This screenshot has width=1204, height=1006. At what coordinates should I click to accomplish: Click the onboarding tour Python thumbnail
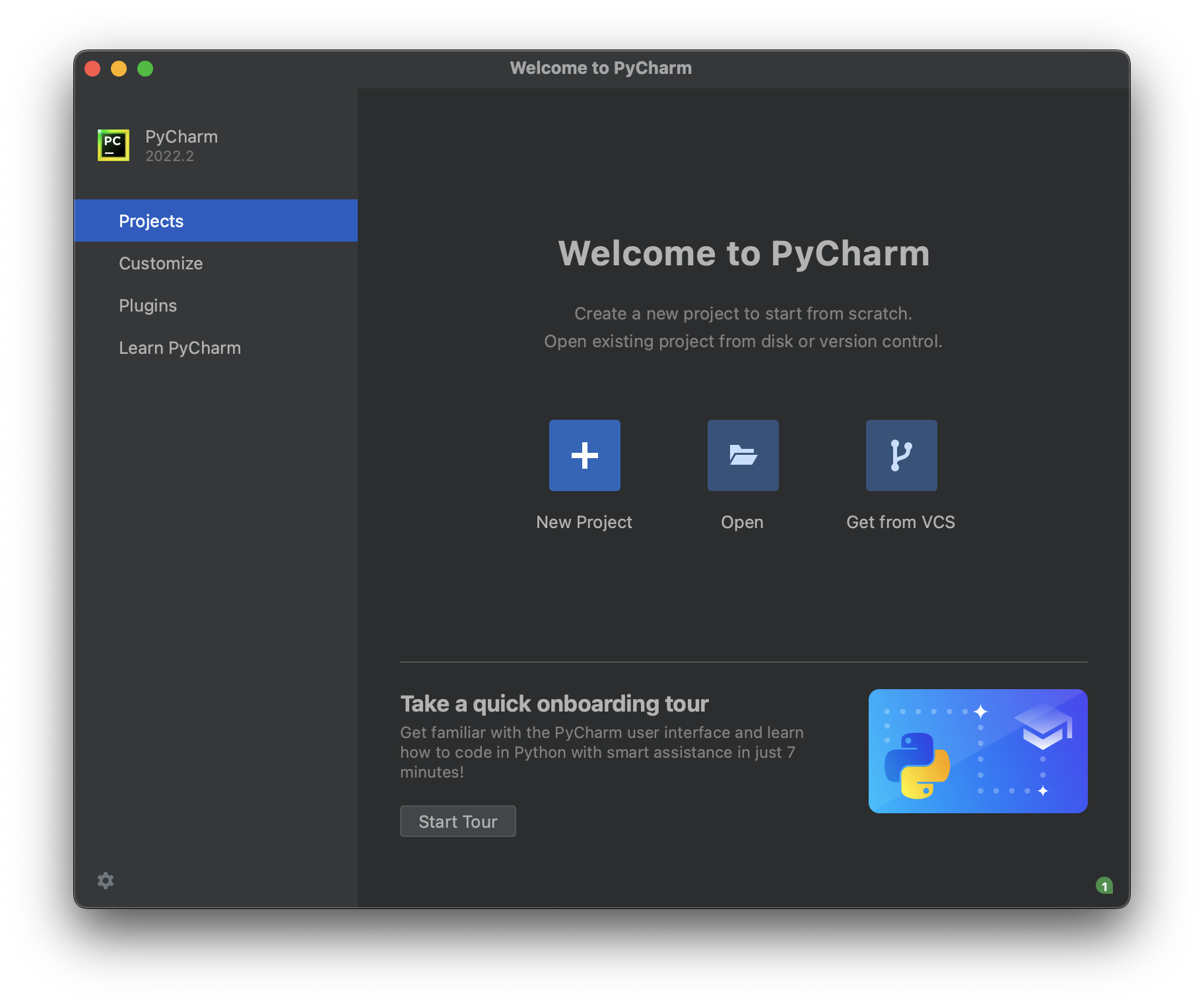coord(978,751)
